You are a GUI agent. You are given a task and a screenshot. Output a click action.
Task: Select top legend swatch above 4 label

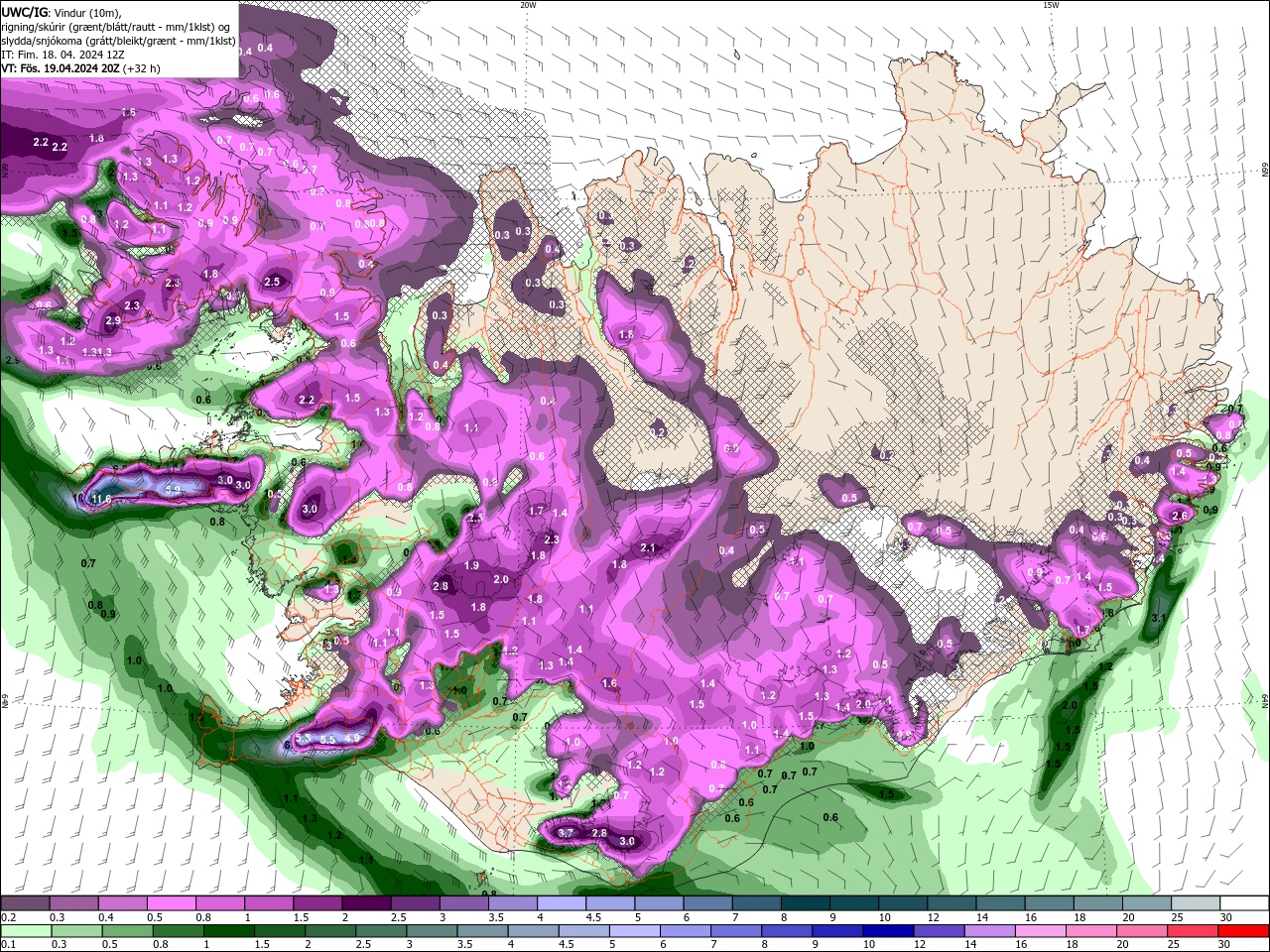(562, 903)
